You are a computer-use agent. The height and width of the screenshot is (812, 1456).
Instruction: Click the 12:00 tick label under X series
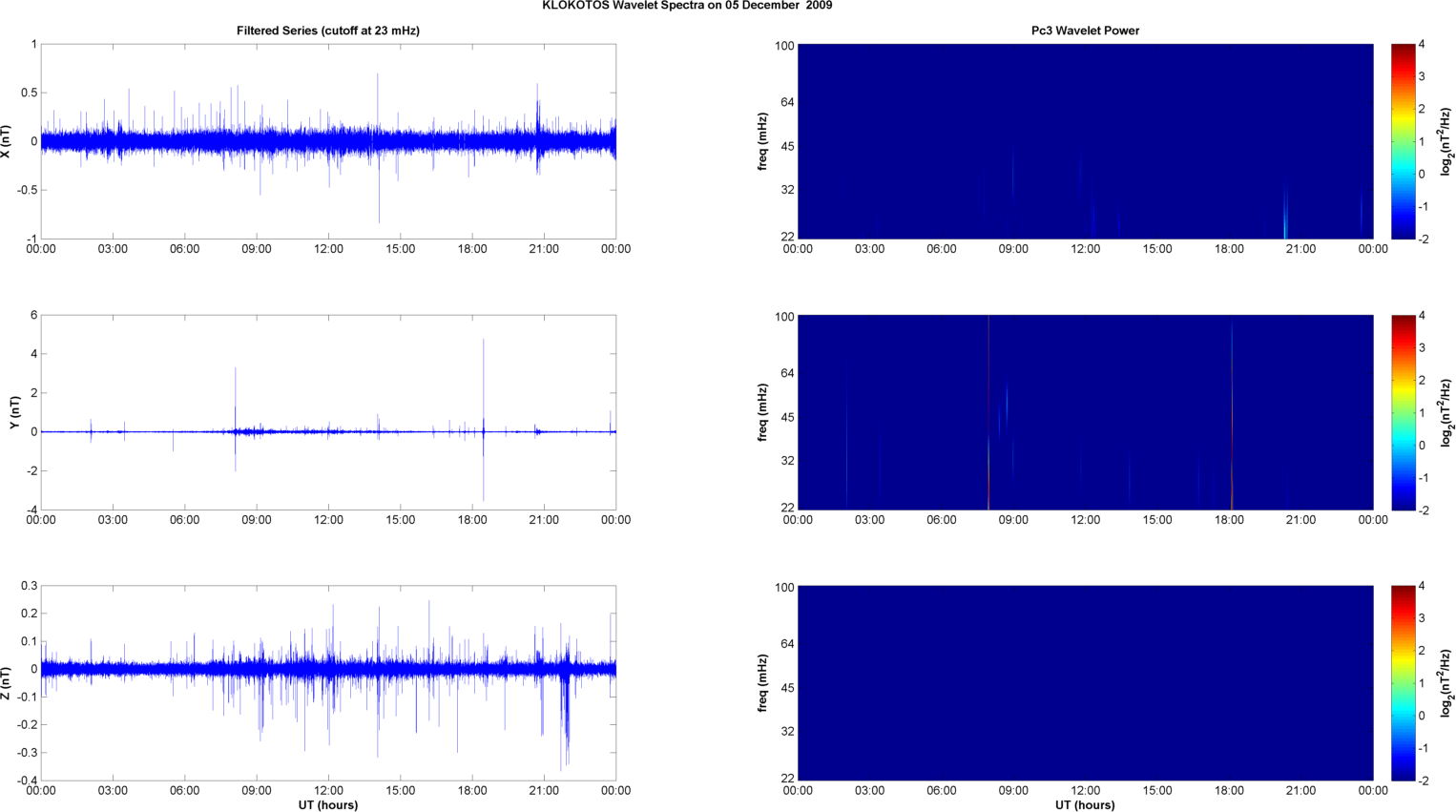tap(328, 249)
